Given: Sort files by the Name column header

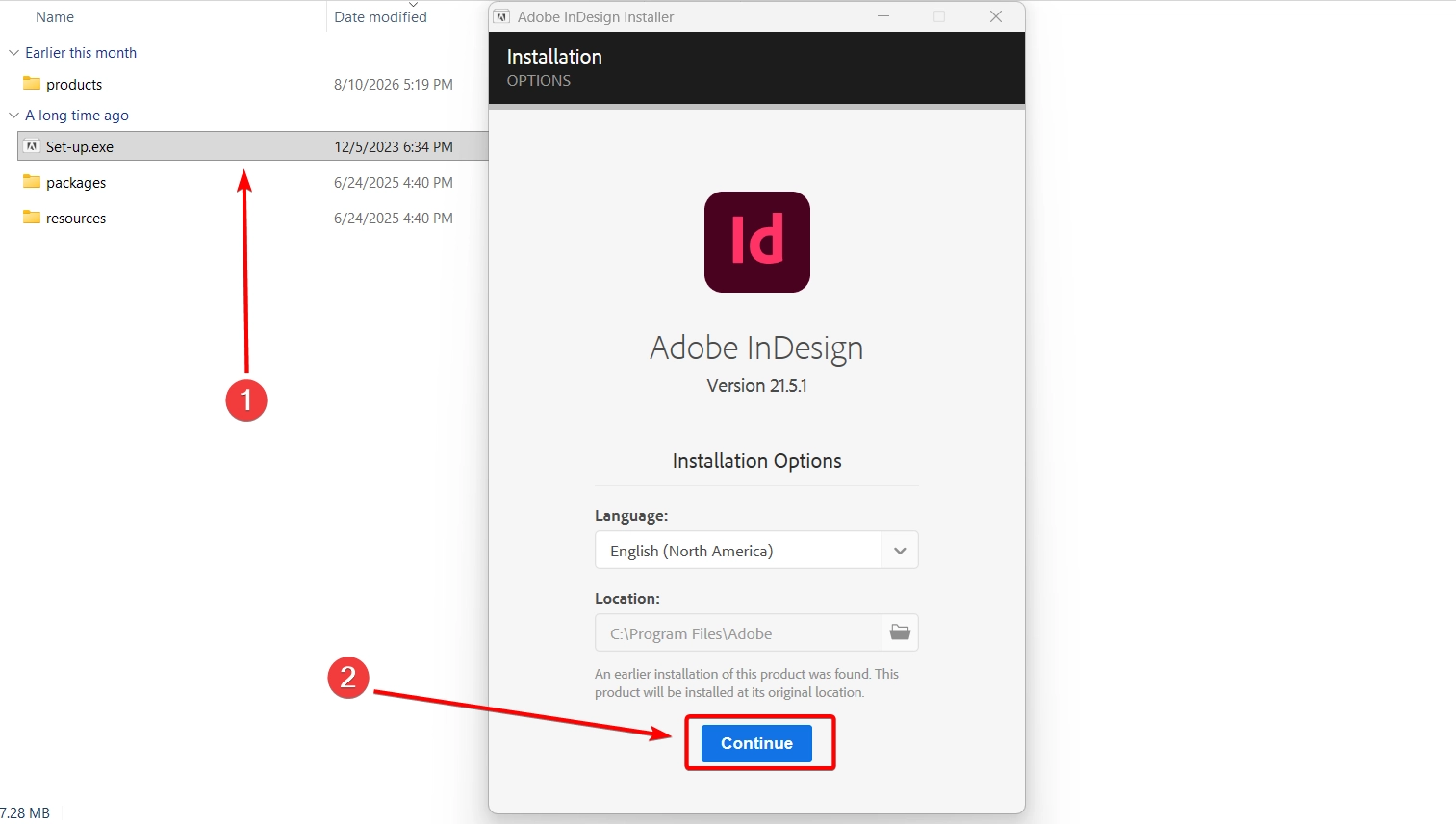Looking at the screenshot, I should [x=55, y=16].
